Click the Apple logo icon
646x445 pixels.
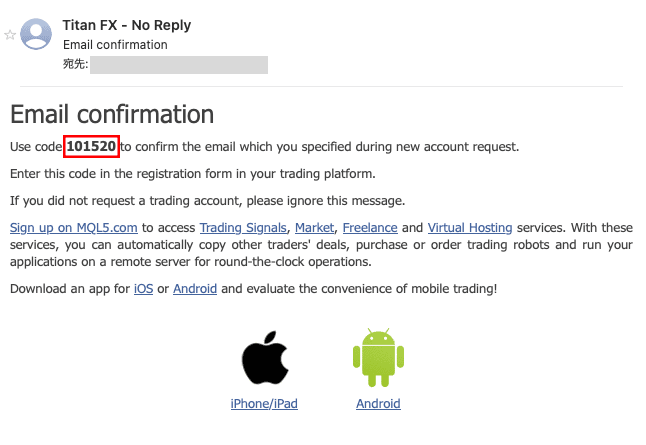click(264, 358)
